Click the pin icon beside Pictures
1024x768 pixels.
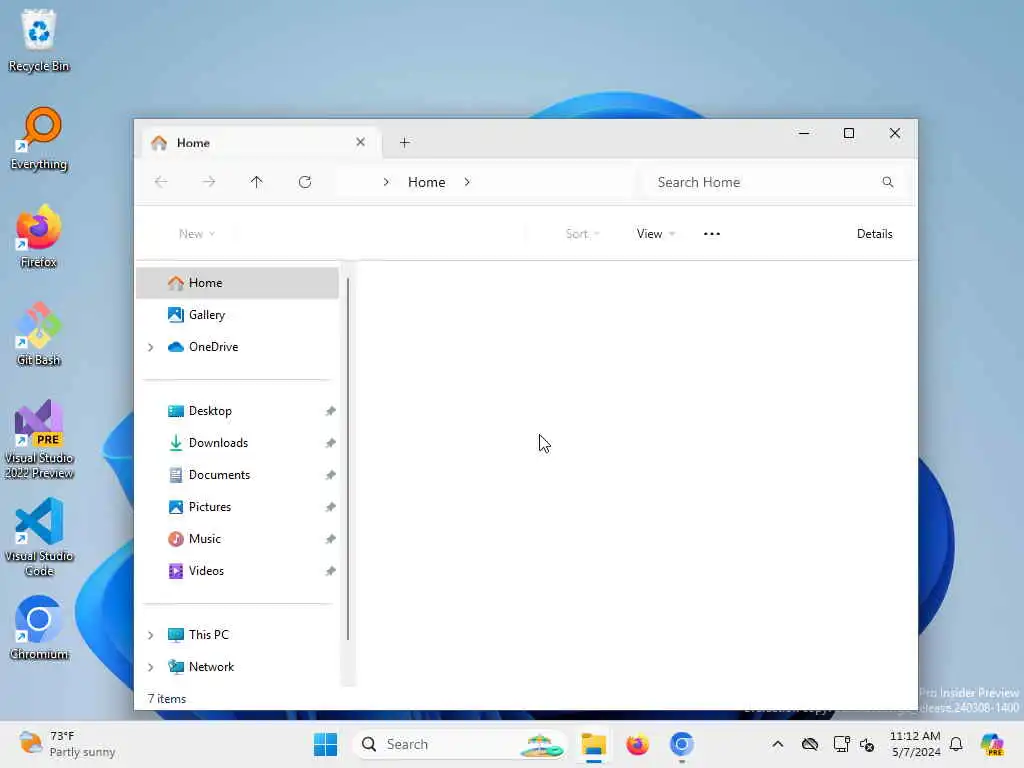[x=330, y=507]
